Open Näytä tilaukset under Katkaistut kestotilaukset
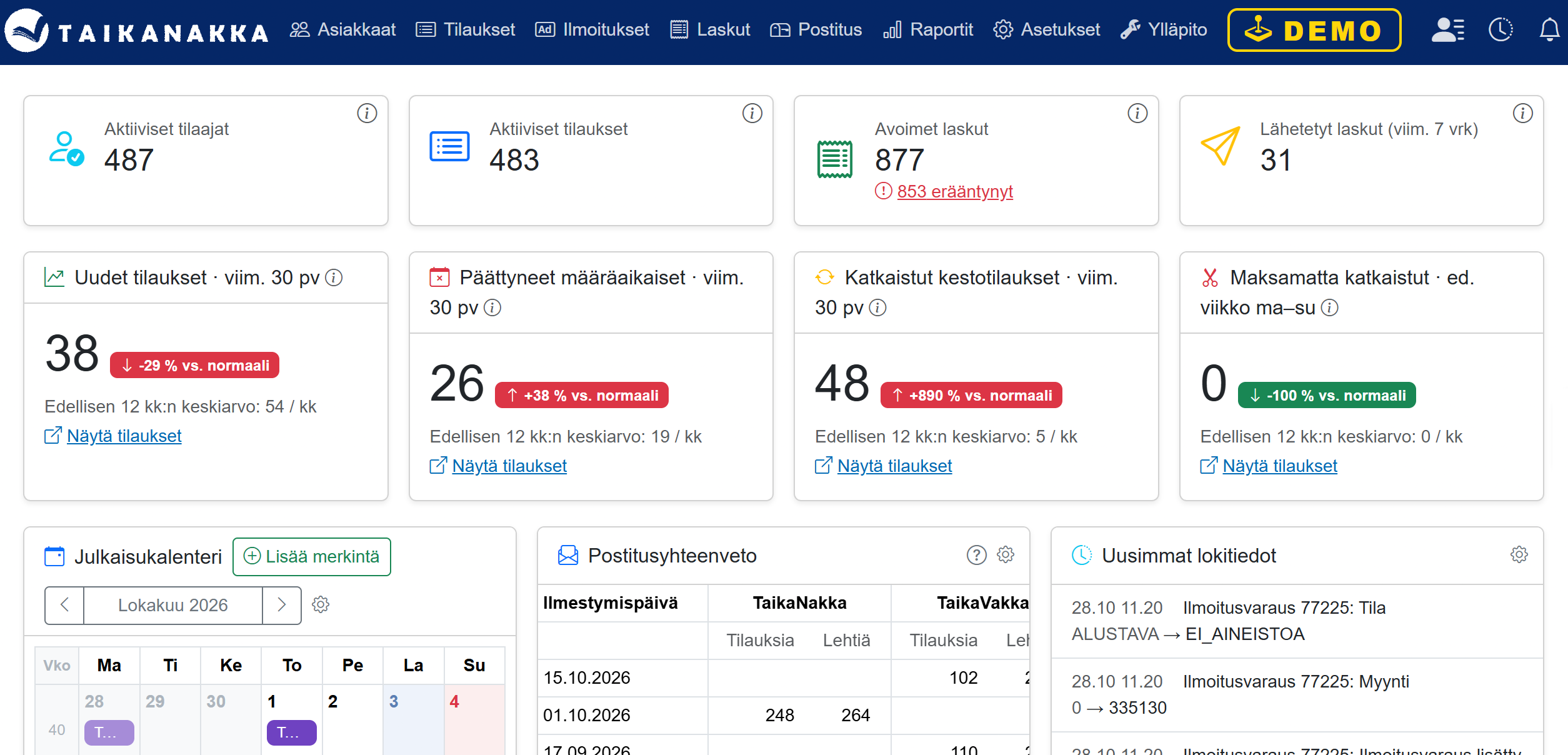Viewport: 1568px width, 755px height. click(894, 466)
